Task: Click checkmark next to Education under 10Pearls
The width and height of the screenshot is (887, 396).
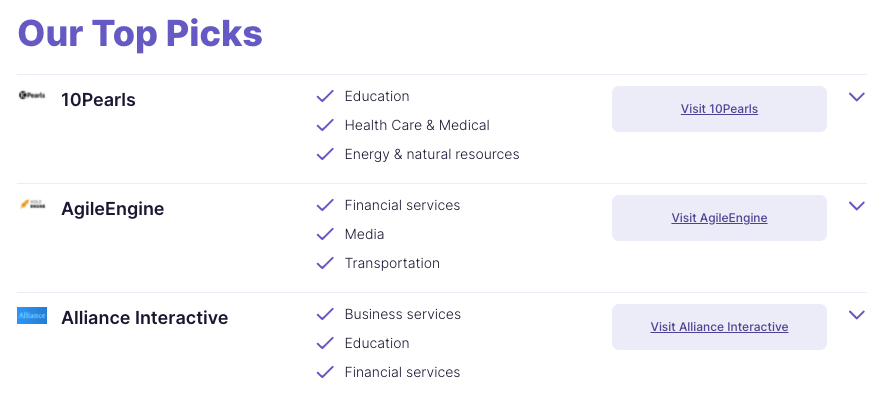Action: tap(325, 96)
